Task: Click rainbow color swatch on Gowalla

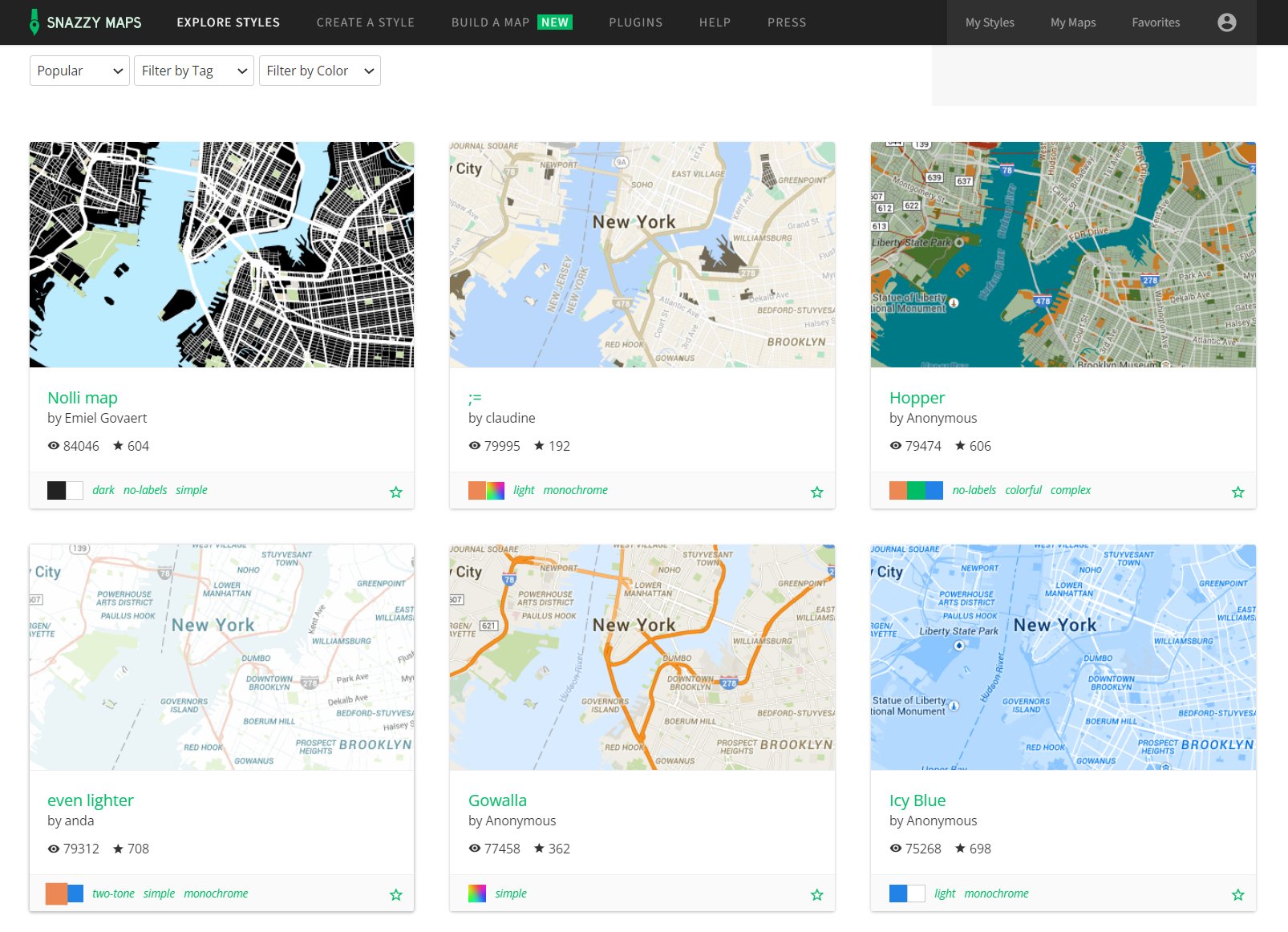Action: [x=477, y=893]
